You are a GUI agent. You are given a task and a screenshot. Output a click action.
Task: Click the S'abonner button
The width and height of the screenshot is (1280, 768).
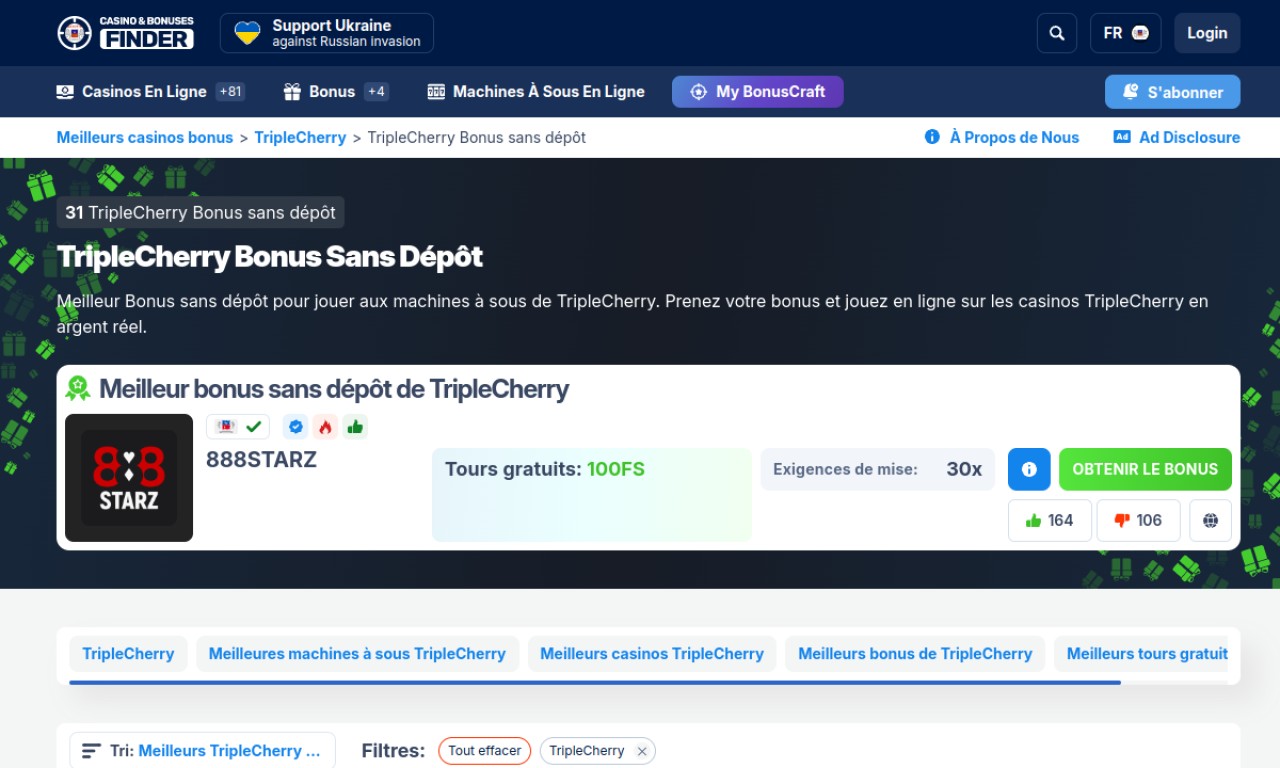pos(1172,92)
